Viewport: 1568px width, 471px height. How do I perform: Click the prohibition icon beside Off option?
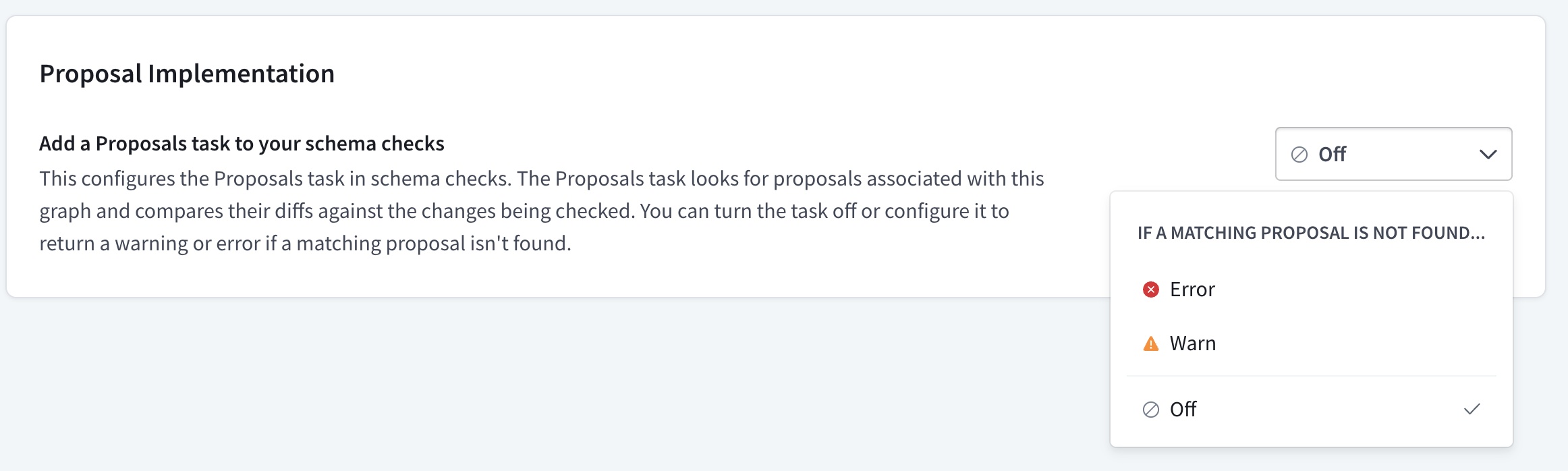pos(1150,410)
